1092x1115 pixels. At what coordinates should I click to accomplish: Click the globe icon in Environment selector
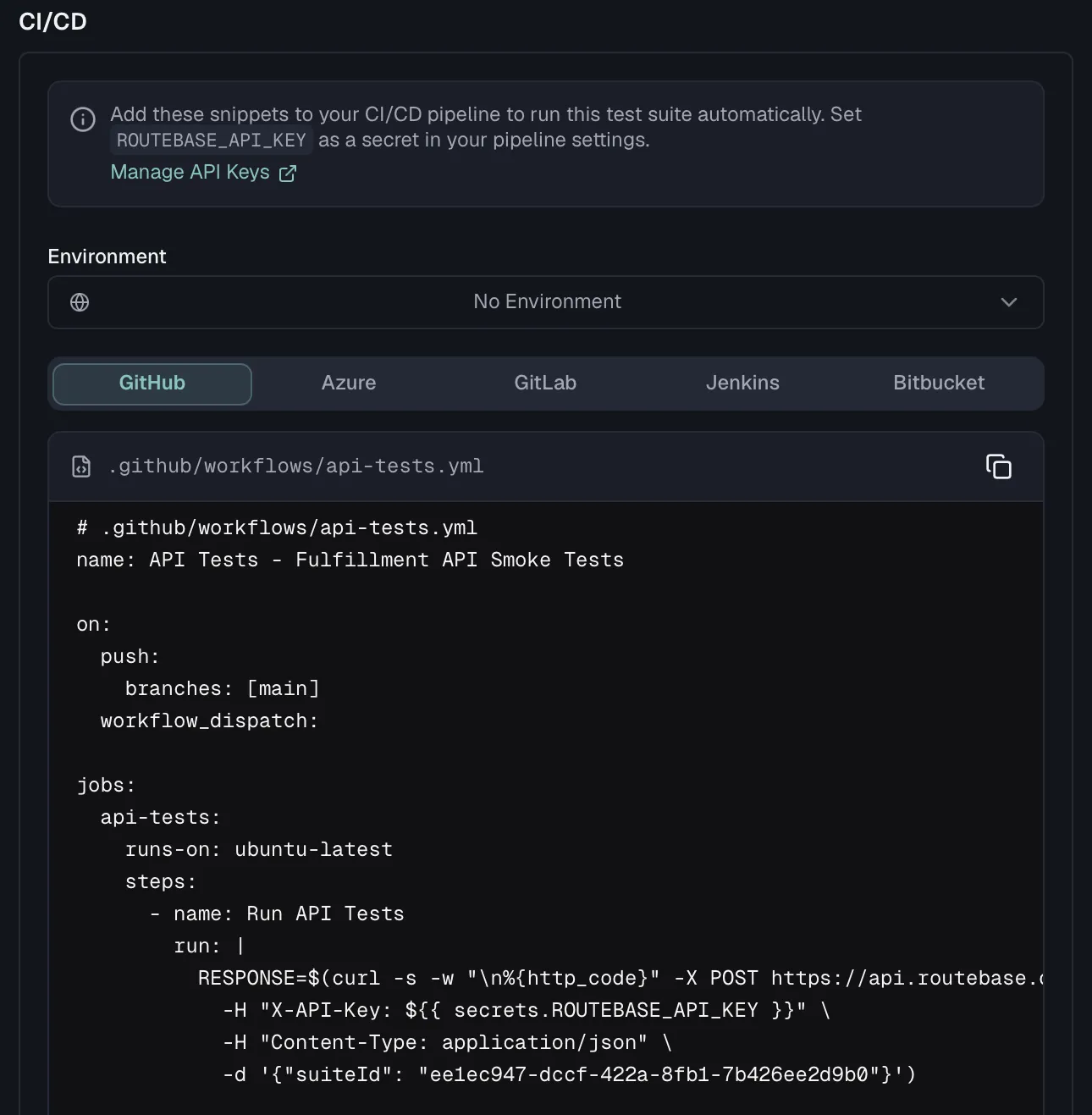pyautogui.click(x=80, y=302)
